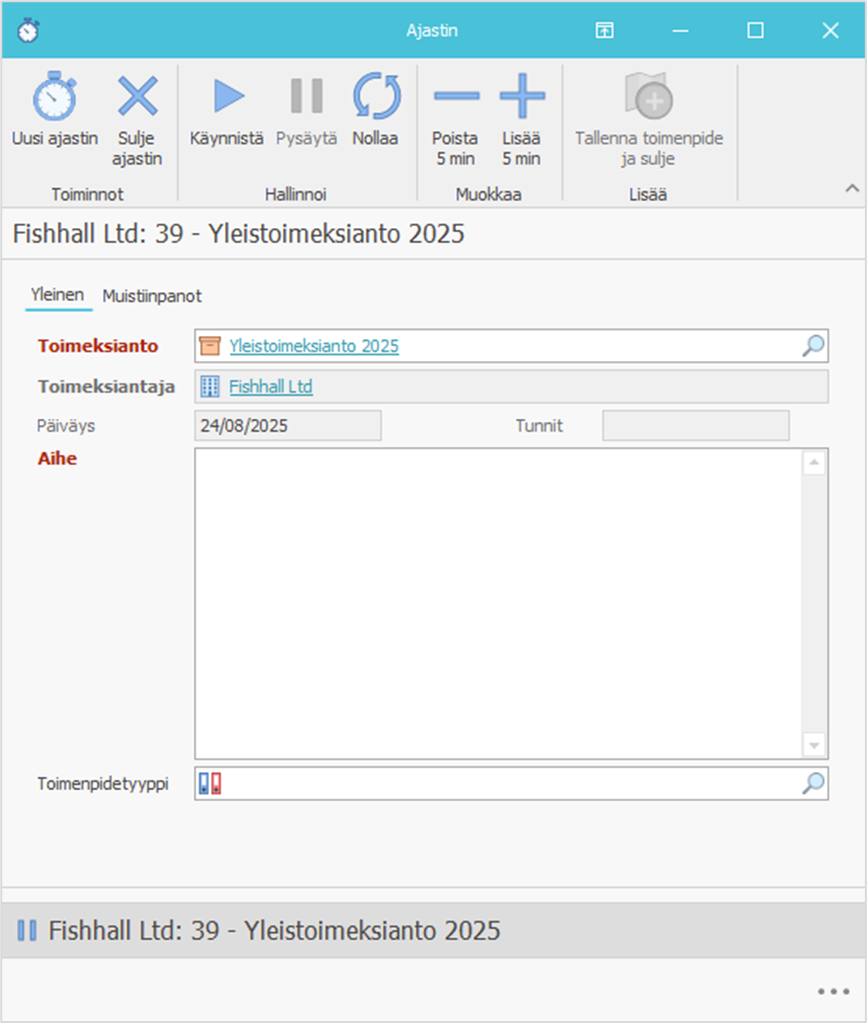This screenshot has width=867, height=1023.
Task: Click the Toimenpidetyyppi input field
Action: click(510, 784)
